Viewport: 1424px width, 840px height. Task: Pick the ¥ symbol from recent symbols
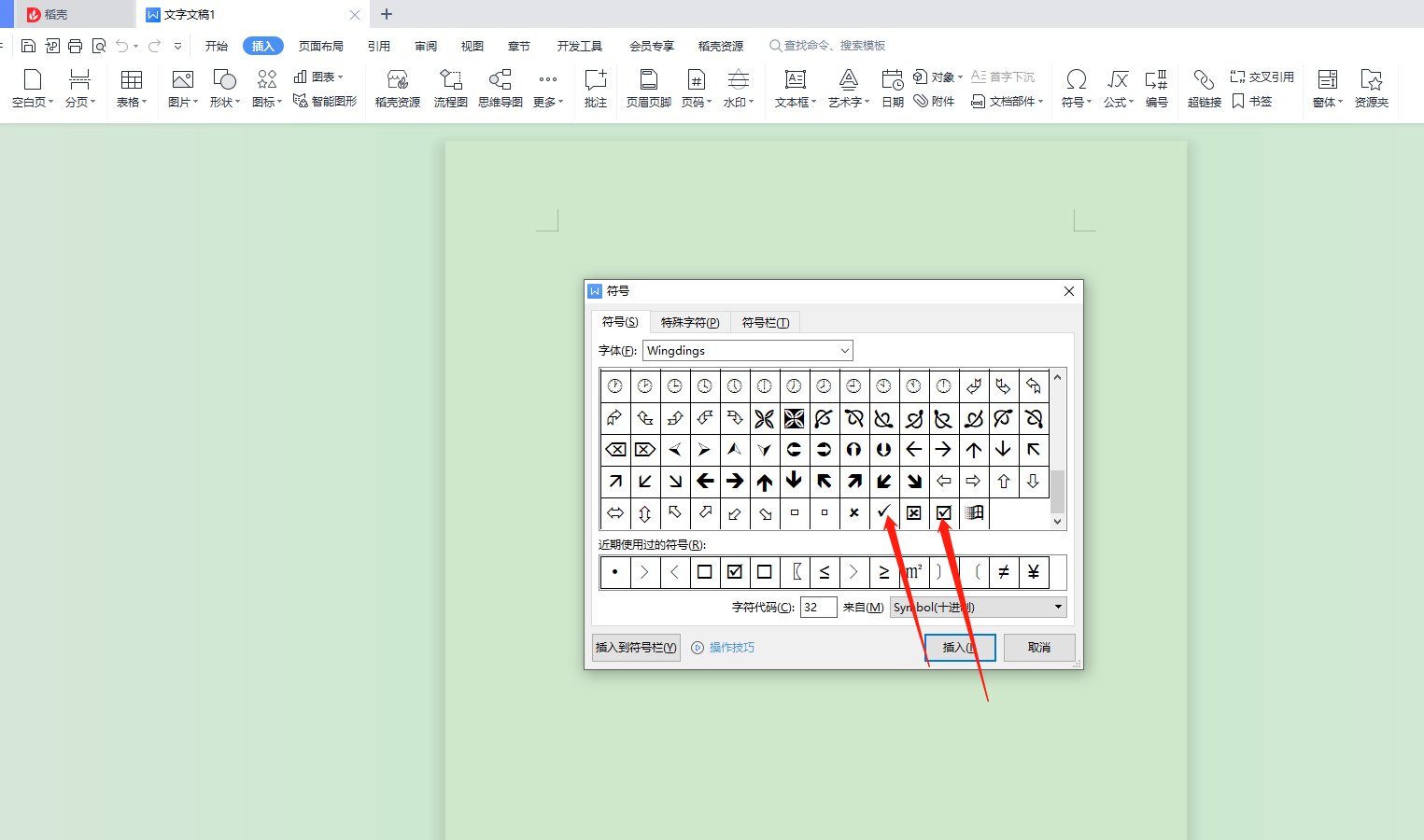[1033, 572]
